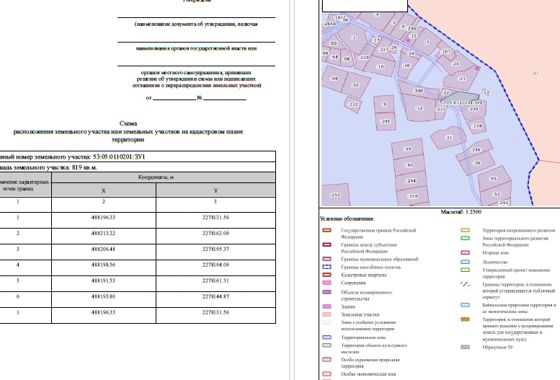The width and height of the screenshot is (560, 380).
Task: Click point number '6' in the table
Action: point(18,296)
